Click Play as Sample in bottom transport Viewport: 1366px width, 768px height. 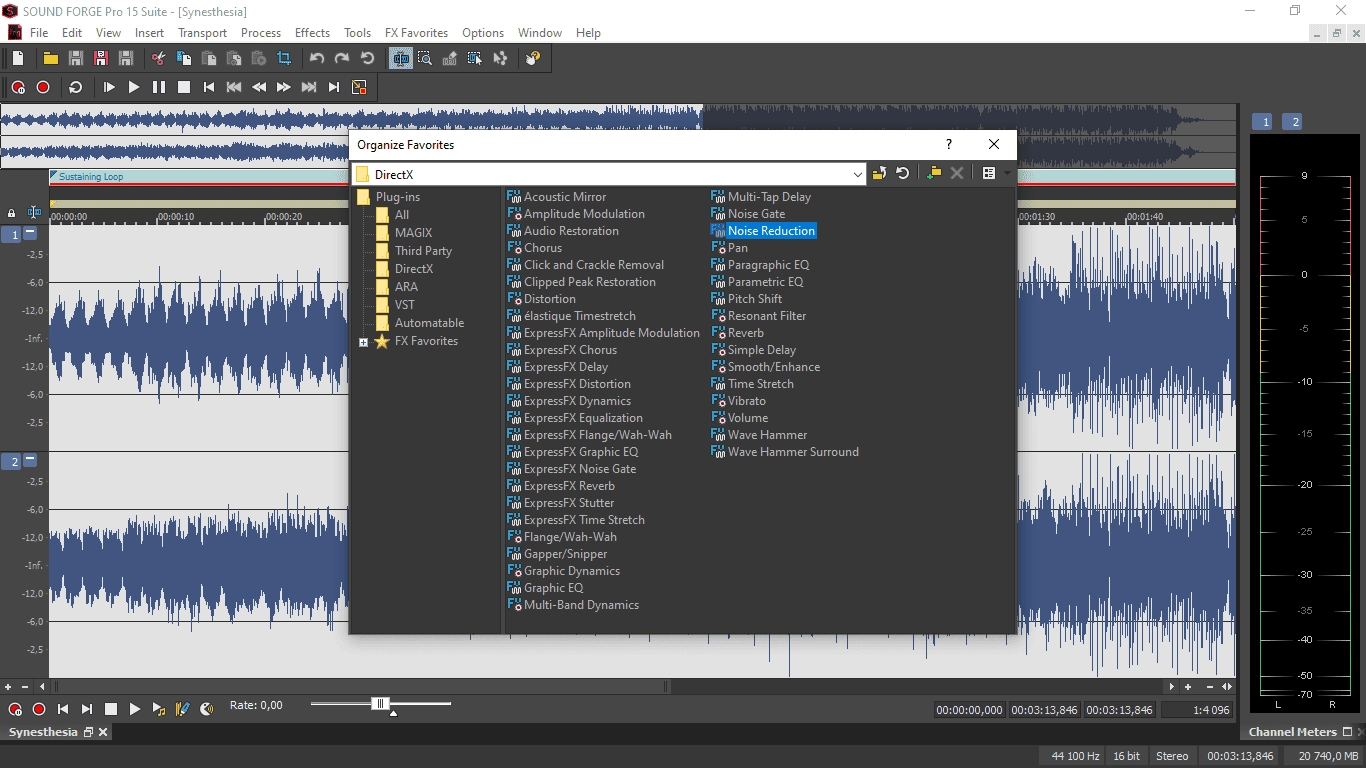tap(159, 709)
